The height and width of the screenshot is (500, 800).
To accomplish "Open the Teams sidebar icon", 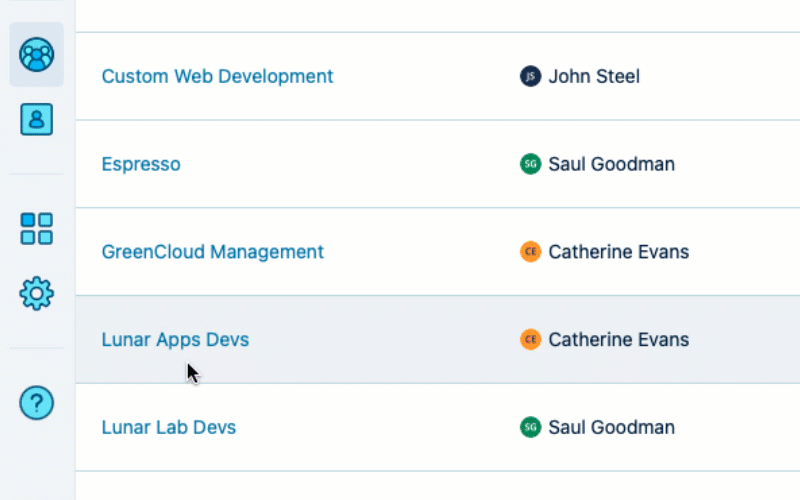I will (37, 54).
